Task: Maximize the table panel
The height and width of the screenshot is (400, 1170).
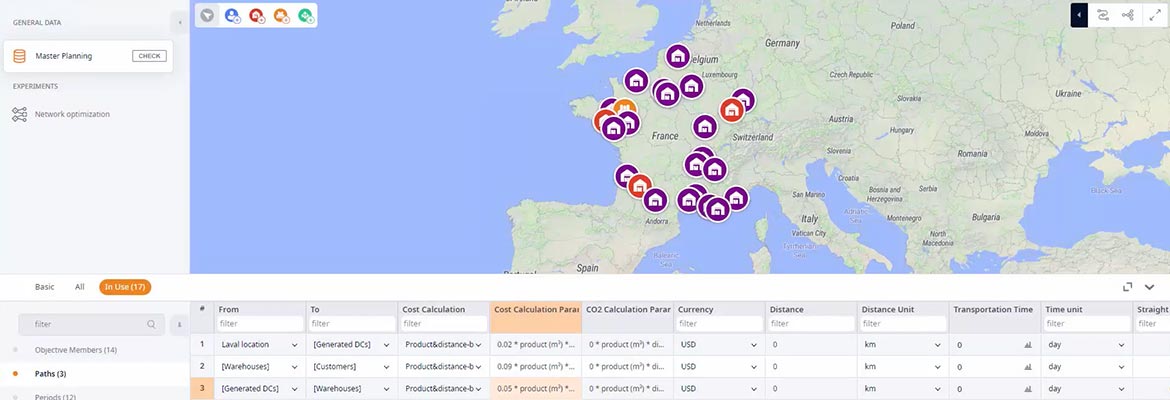Action: tap(1127, 287)
